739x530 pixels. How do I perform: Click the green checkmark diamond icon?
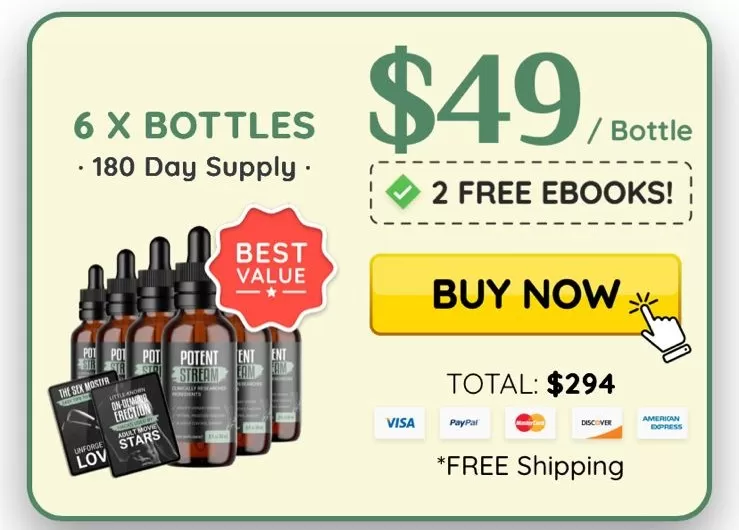(402, 192)
